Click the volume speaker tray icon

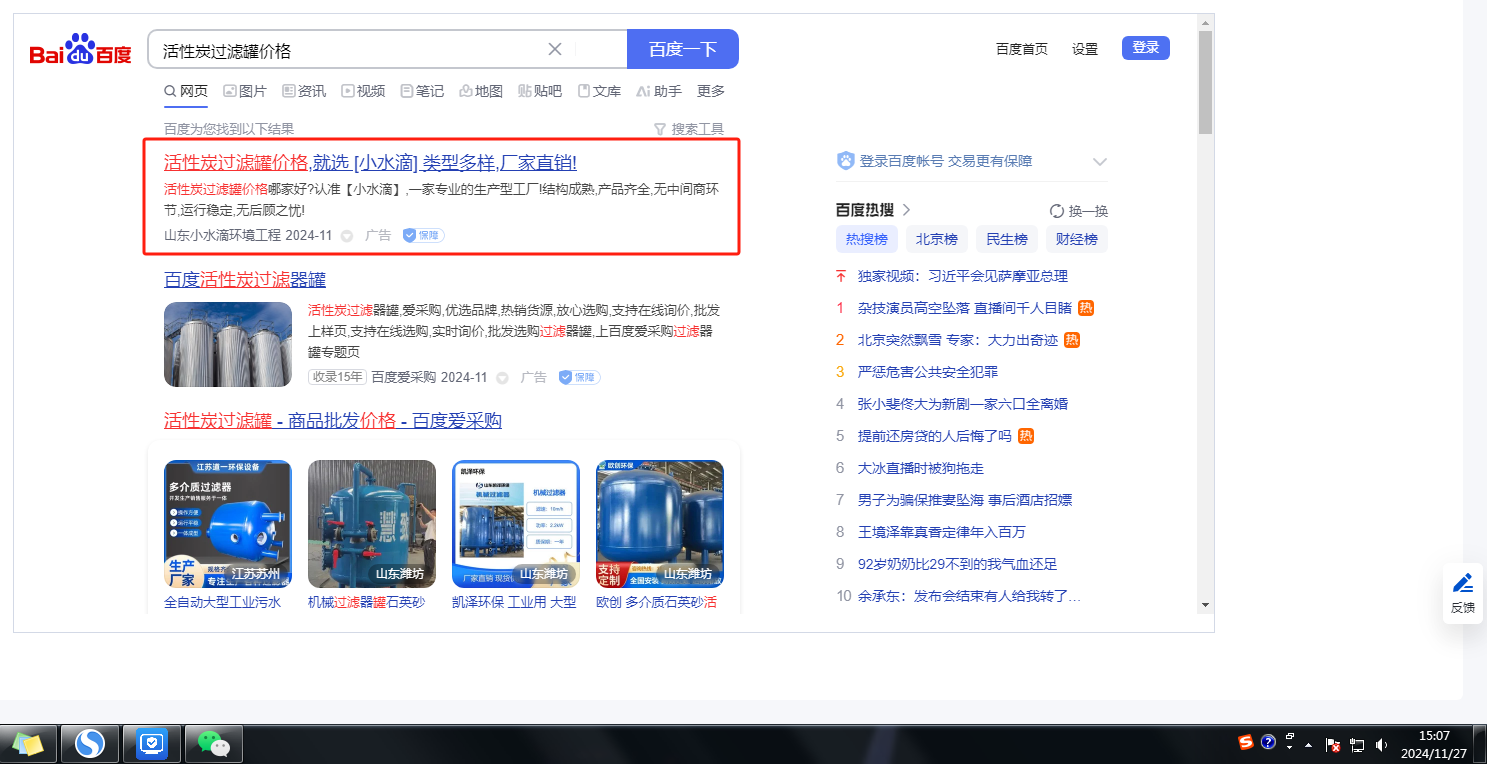point(1381,744)
